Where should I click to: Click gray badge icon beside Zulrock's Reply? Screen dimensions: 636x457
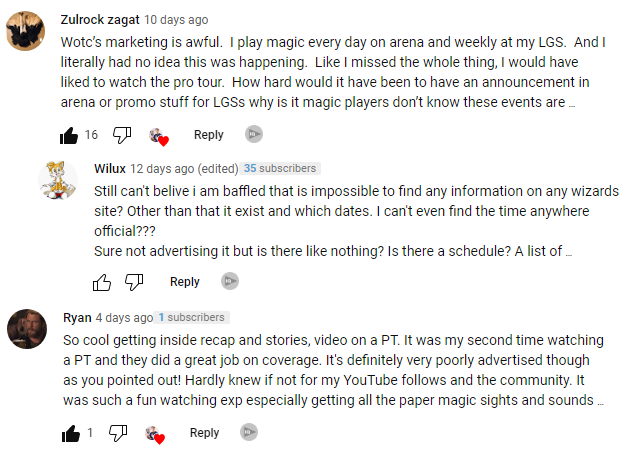pos(254,135)
